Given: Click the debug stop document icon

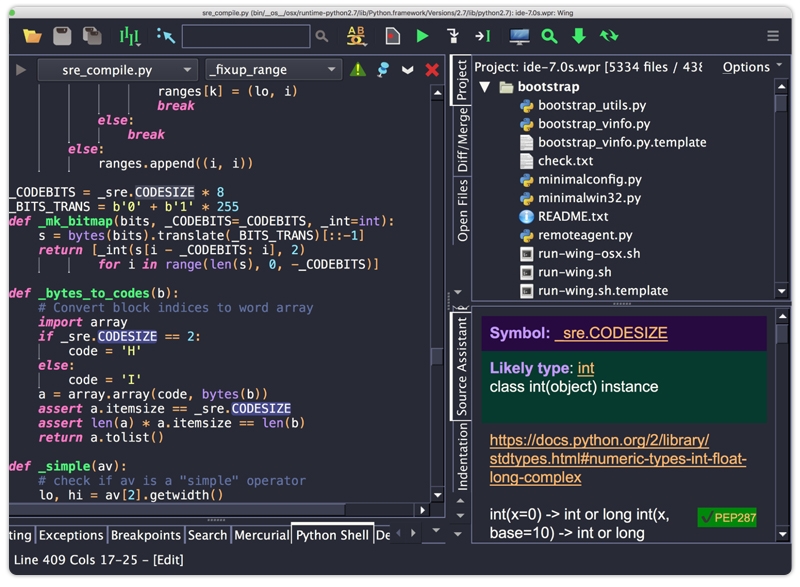Looking at the screenshot, I should click(393, 36).
